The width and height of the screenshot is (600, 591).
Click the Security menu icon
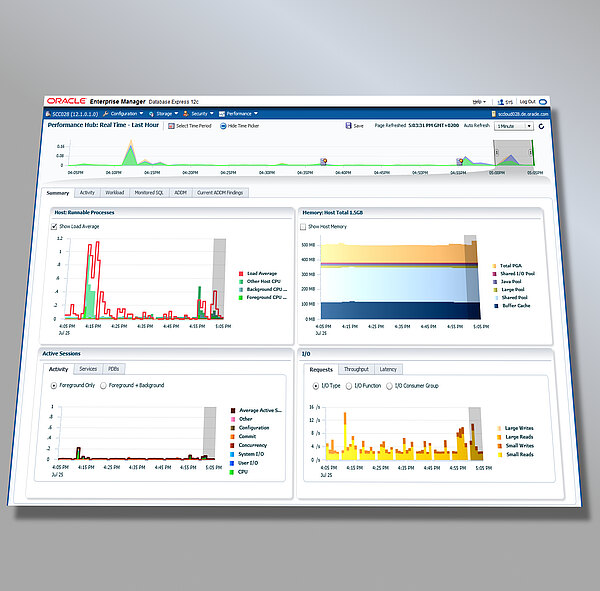click(x=187, y=114)
